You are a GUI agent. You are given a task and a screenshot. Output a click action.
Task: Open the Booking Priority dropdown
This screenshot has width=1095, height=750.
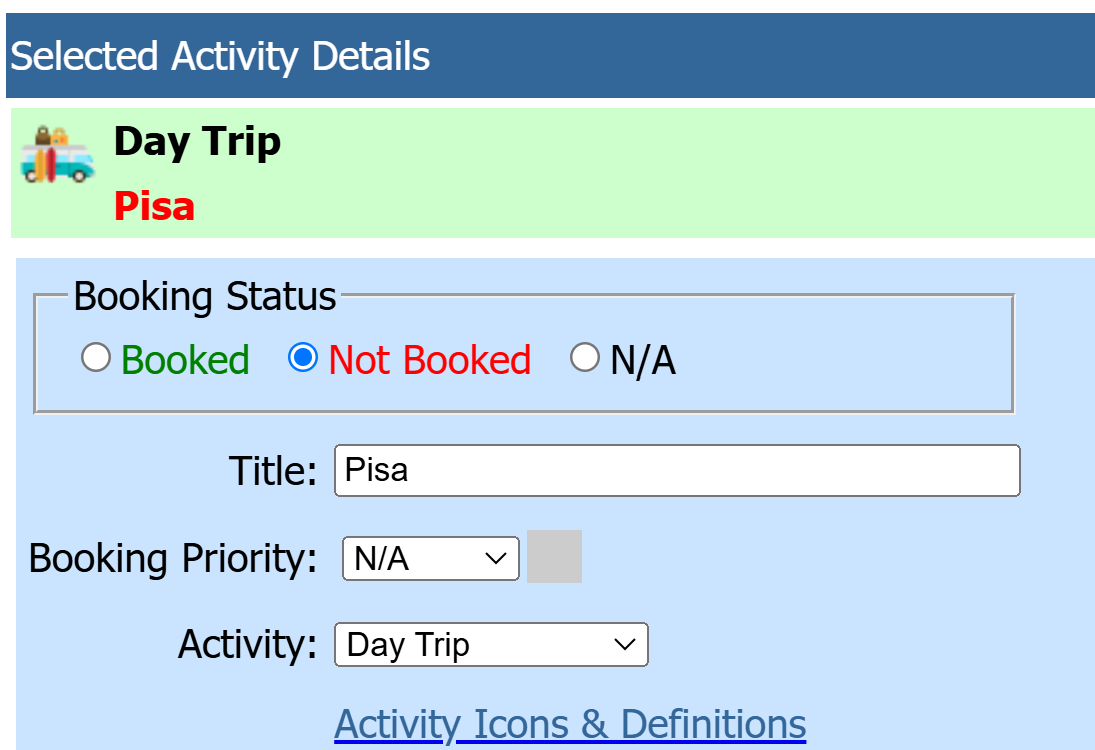coord(431,558)
